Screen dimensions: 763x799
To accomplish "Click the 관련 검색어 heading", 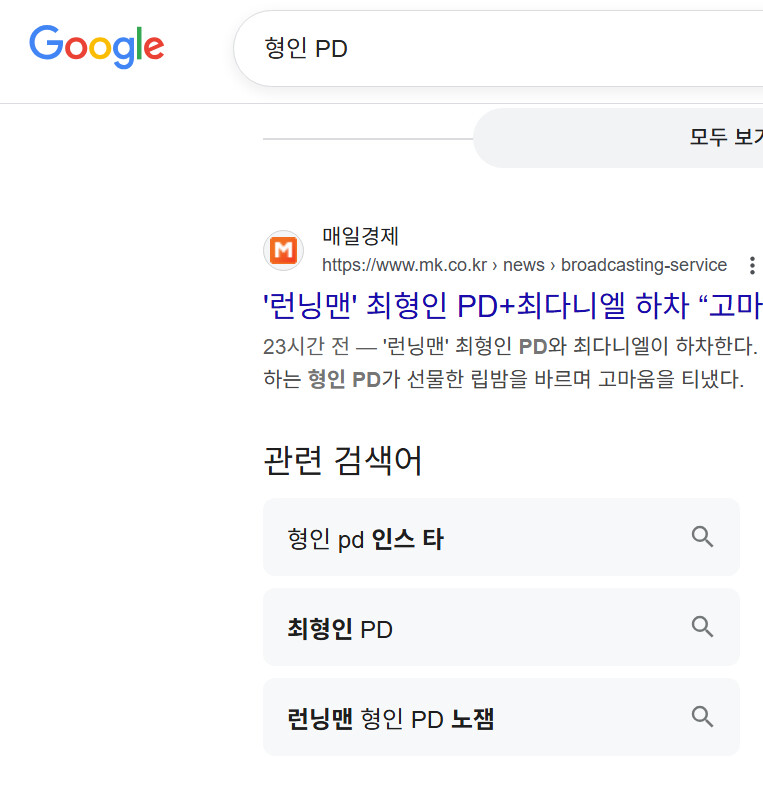I will (x=343, y=461).
